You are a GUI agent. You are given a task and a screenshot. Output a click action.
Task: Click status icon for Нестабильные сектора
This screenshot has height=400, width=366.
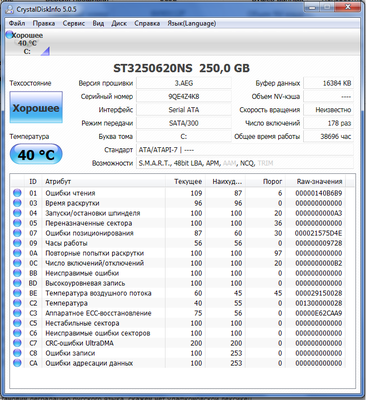[x=17, y=323]
